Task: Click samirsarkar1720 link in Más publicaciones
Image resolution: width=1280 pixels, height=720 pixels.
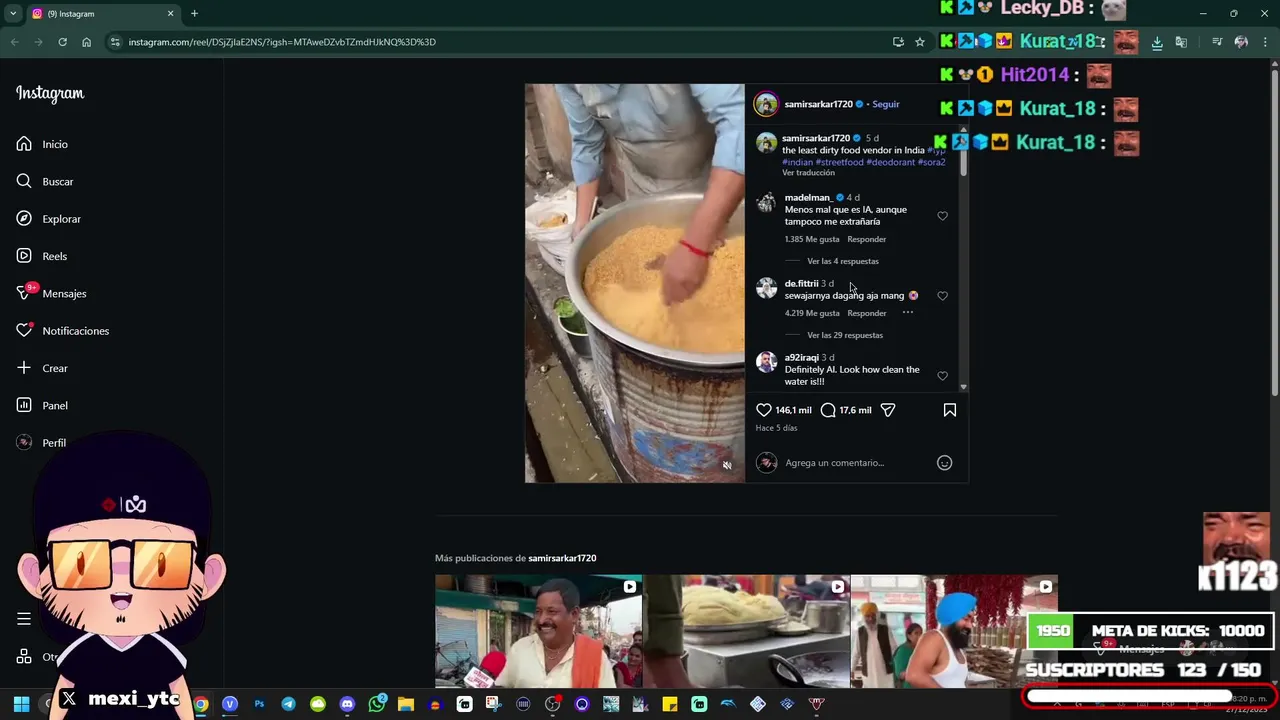Action: (562, 558)
